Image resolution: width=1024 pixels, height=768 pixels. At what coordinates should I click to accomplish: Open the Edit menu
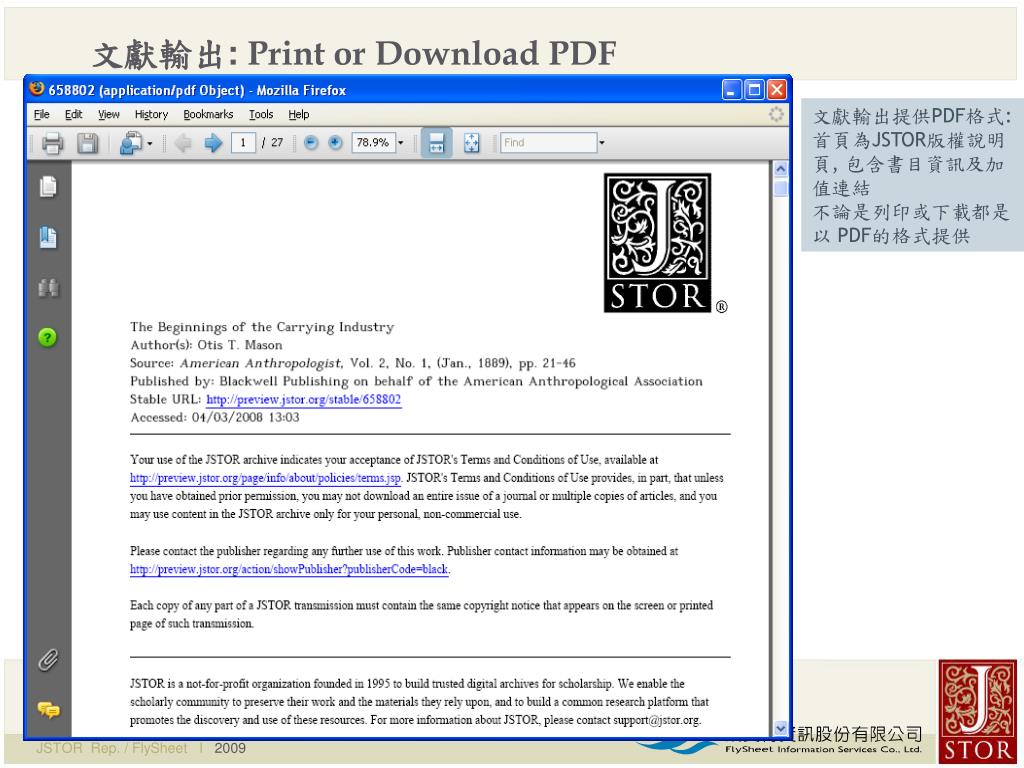[x=73, y=114]
